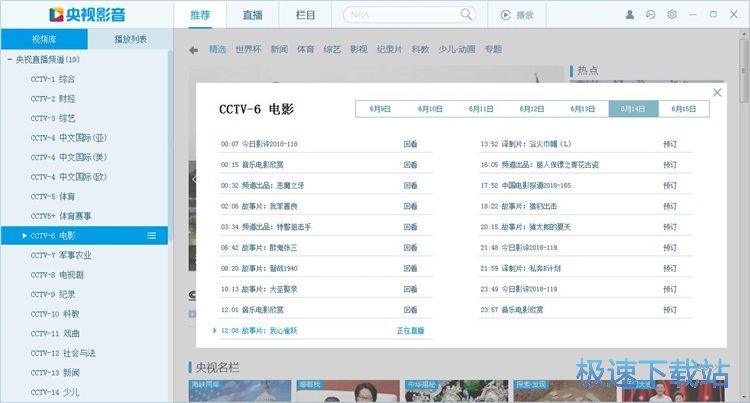Select the 6月10日 date tab
Screen dimensions: 750x403
(430, 109)
